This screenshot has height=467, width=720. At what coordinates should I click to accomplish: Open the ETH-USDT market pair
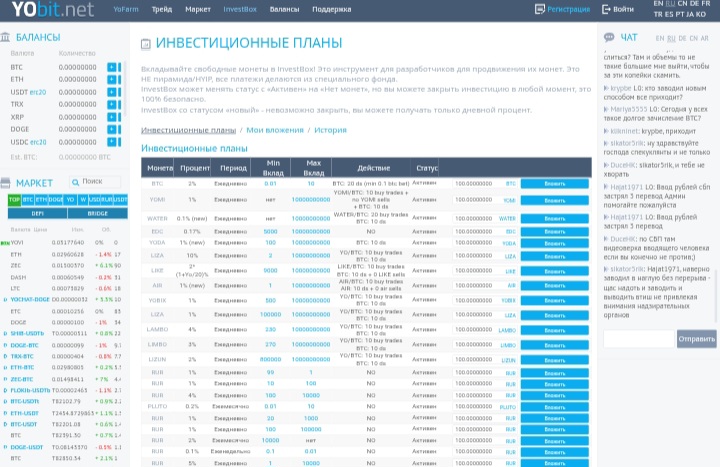pos(24,413)
